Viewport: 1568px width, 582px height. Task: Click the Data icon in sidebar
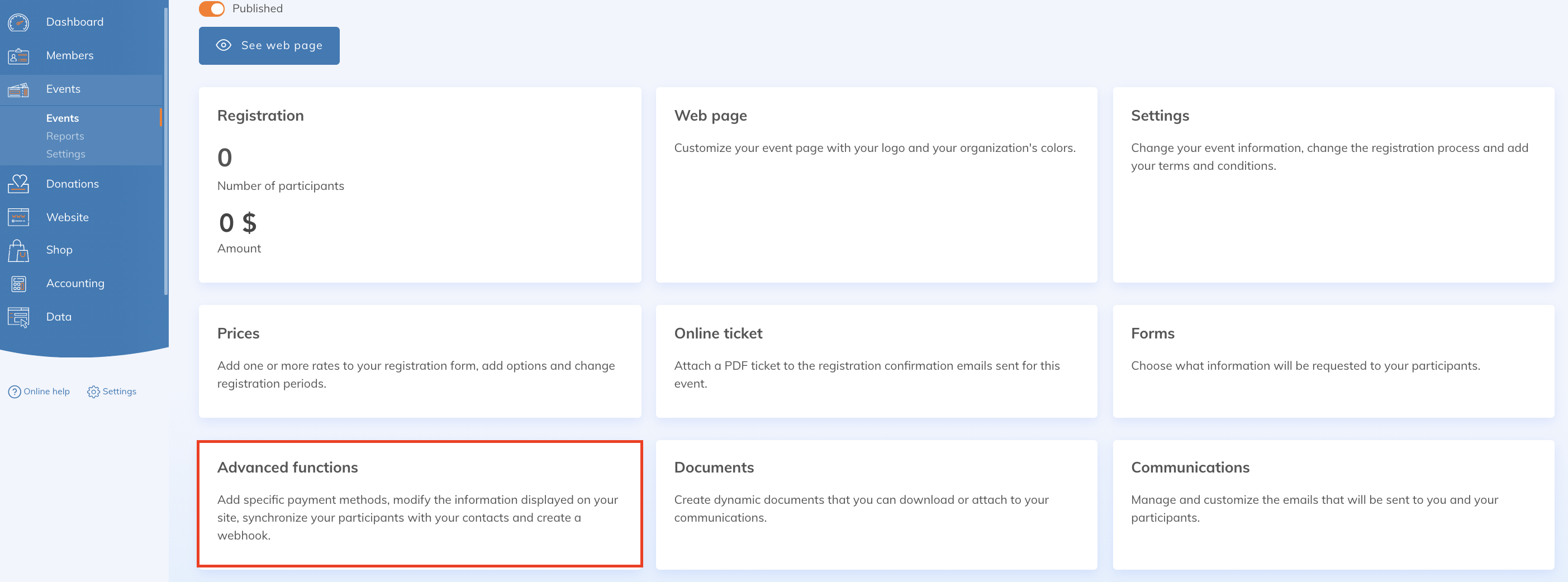[18, 317]
